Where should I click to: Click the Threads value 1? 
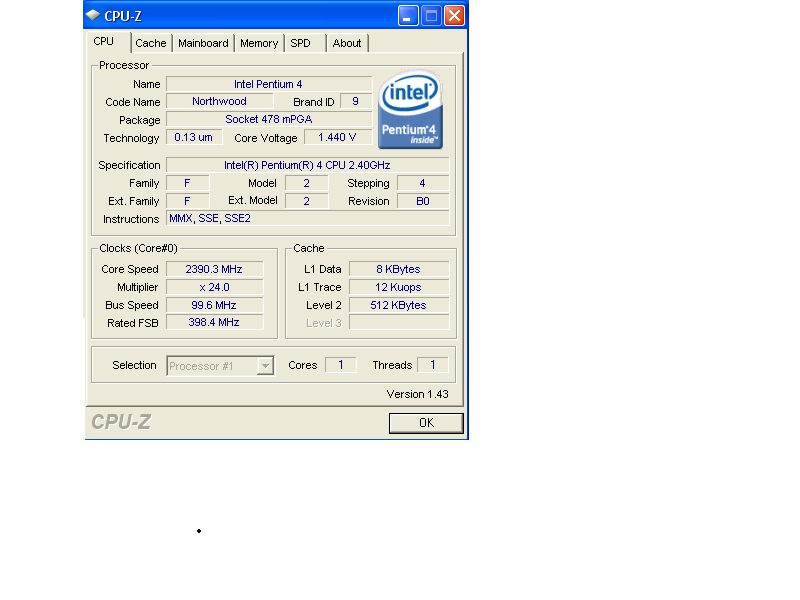coord(433,365)
